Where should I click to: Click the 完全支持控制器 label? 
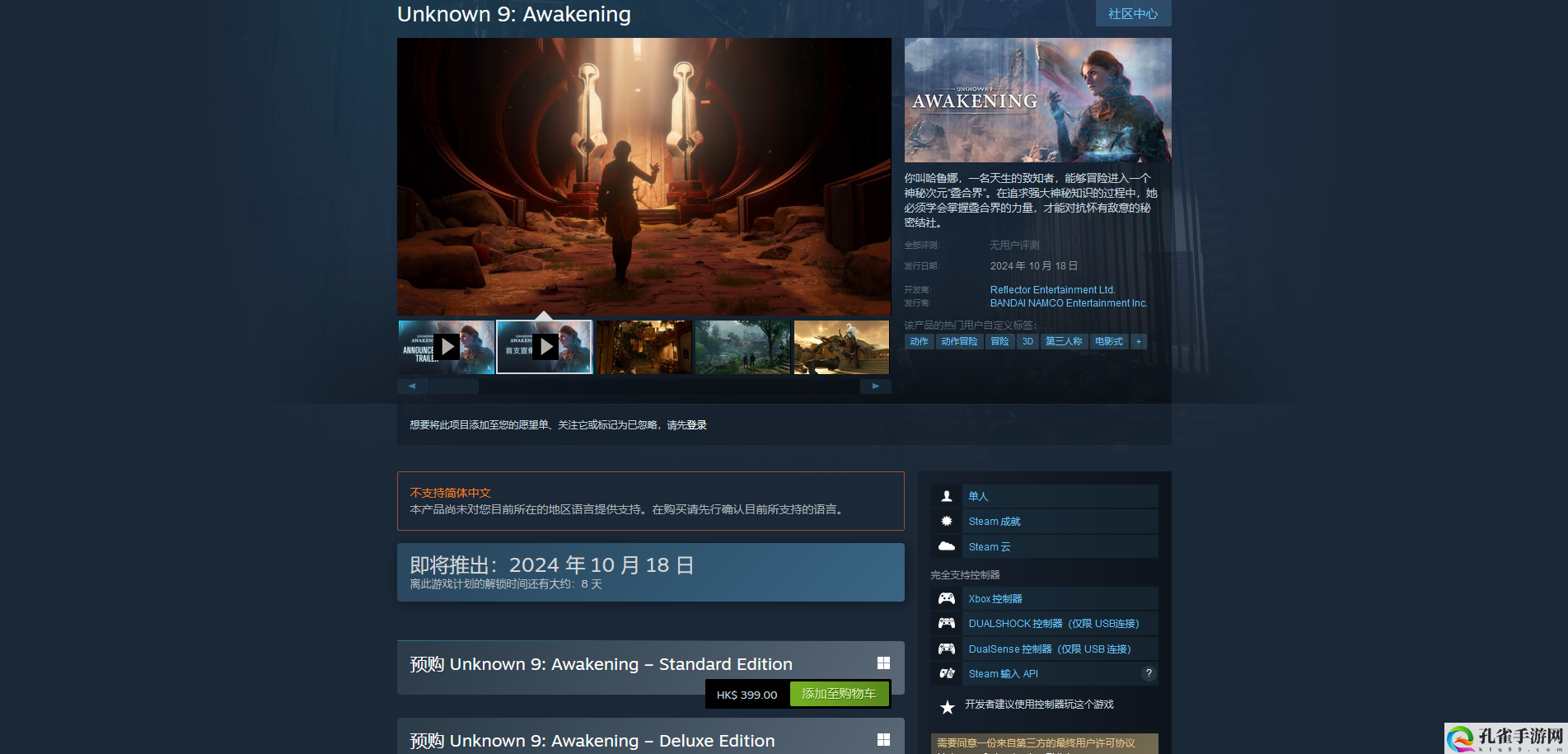click(966, 575)
